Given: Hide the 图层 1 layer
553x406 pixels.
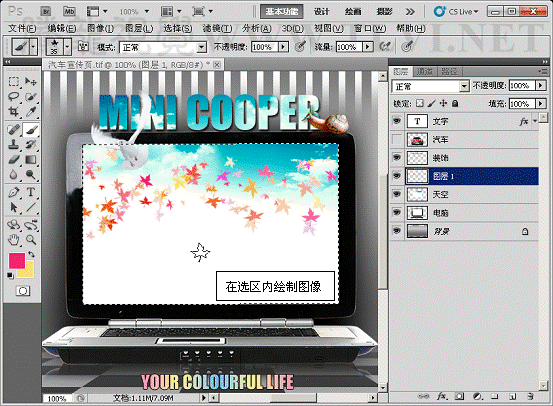Looking at the screenshot, I should coord(397,176).
